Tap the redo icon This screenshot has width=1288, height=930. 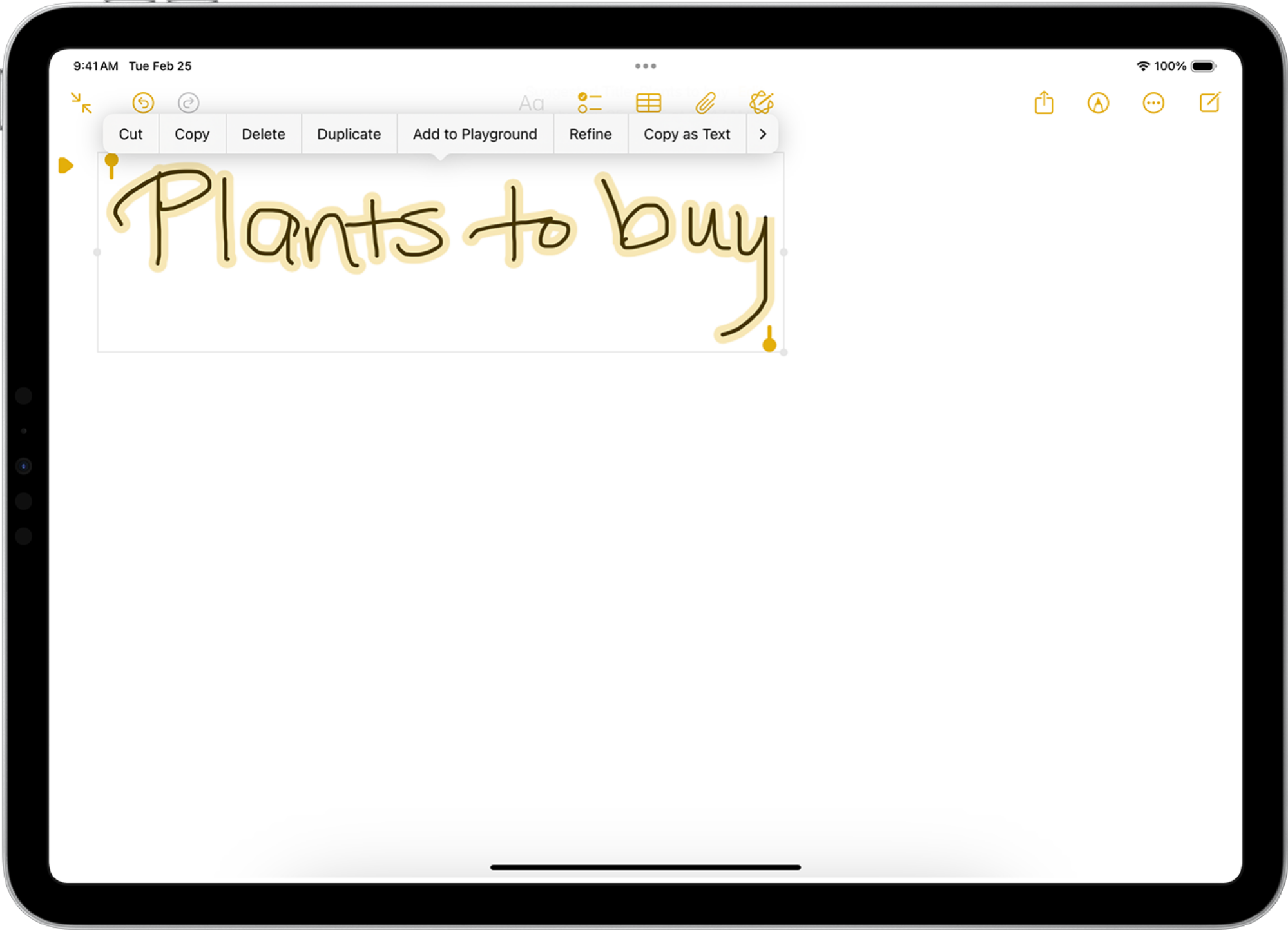point(187,103)
